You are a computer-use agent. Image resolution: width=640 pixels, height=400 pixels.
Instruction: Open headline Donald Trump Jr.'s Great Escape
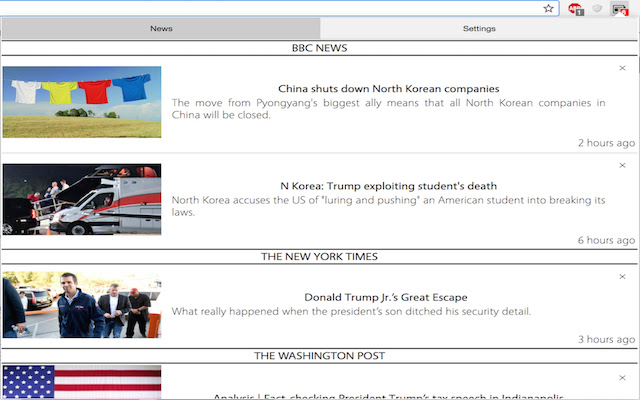[386, 297]
